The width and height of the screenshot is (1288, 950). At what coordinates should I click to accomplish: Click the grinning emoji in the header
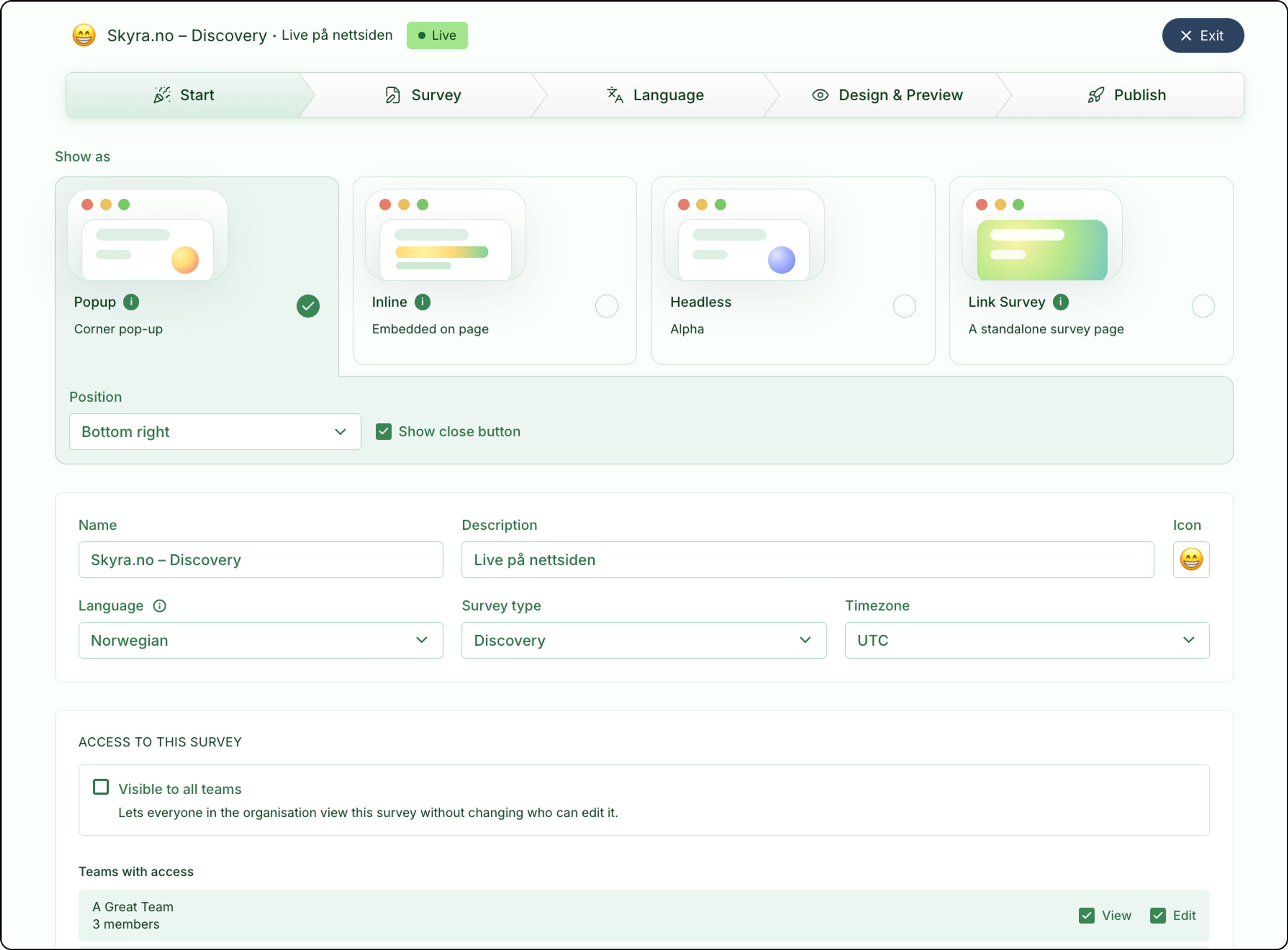click(x=84, y=36)
